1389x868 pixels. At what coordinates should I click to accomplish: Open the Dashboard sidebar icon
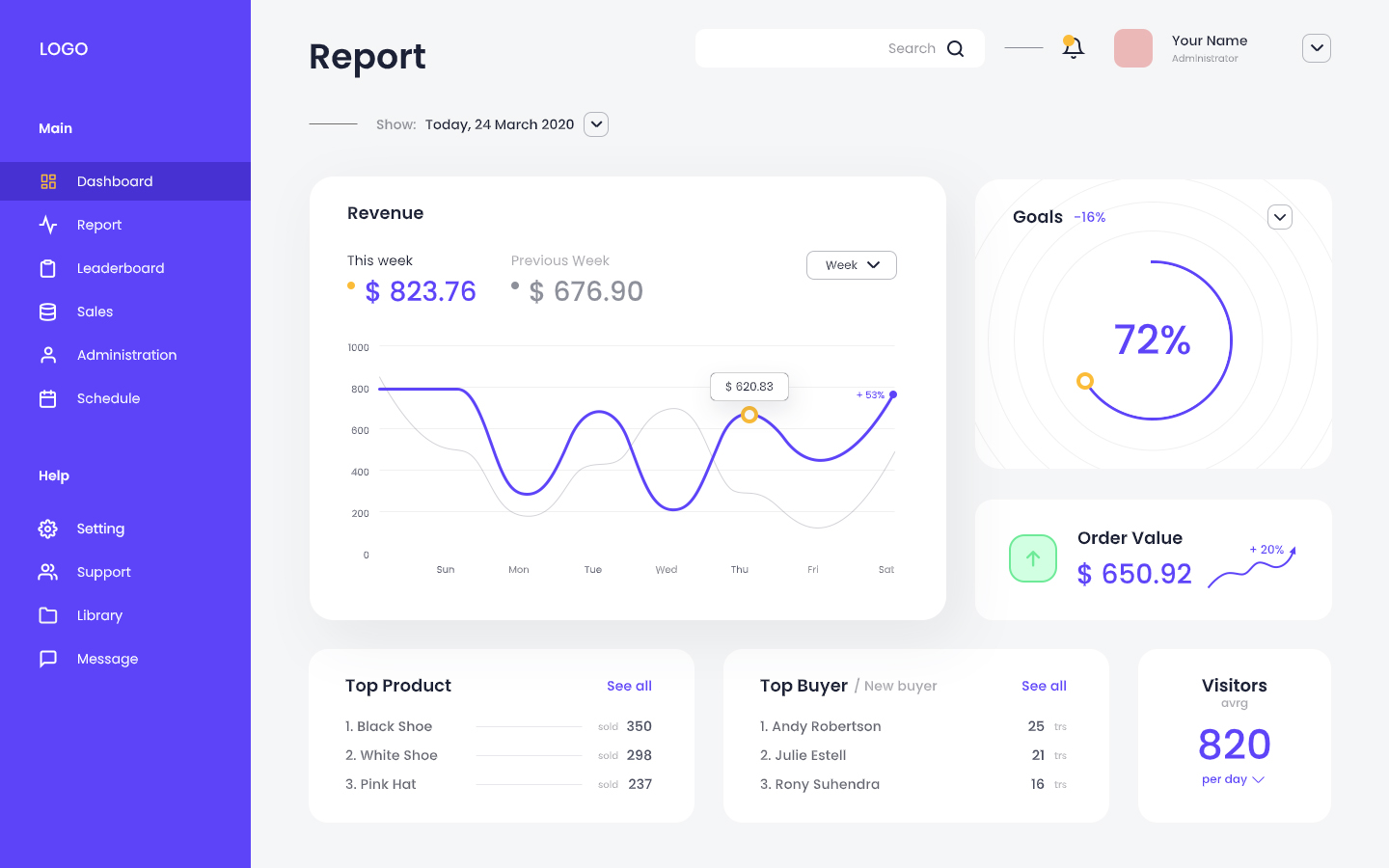[48, 180]
